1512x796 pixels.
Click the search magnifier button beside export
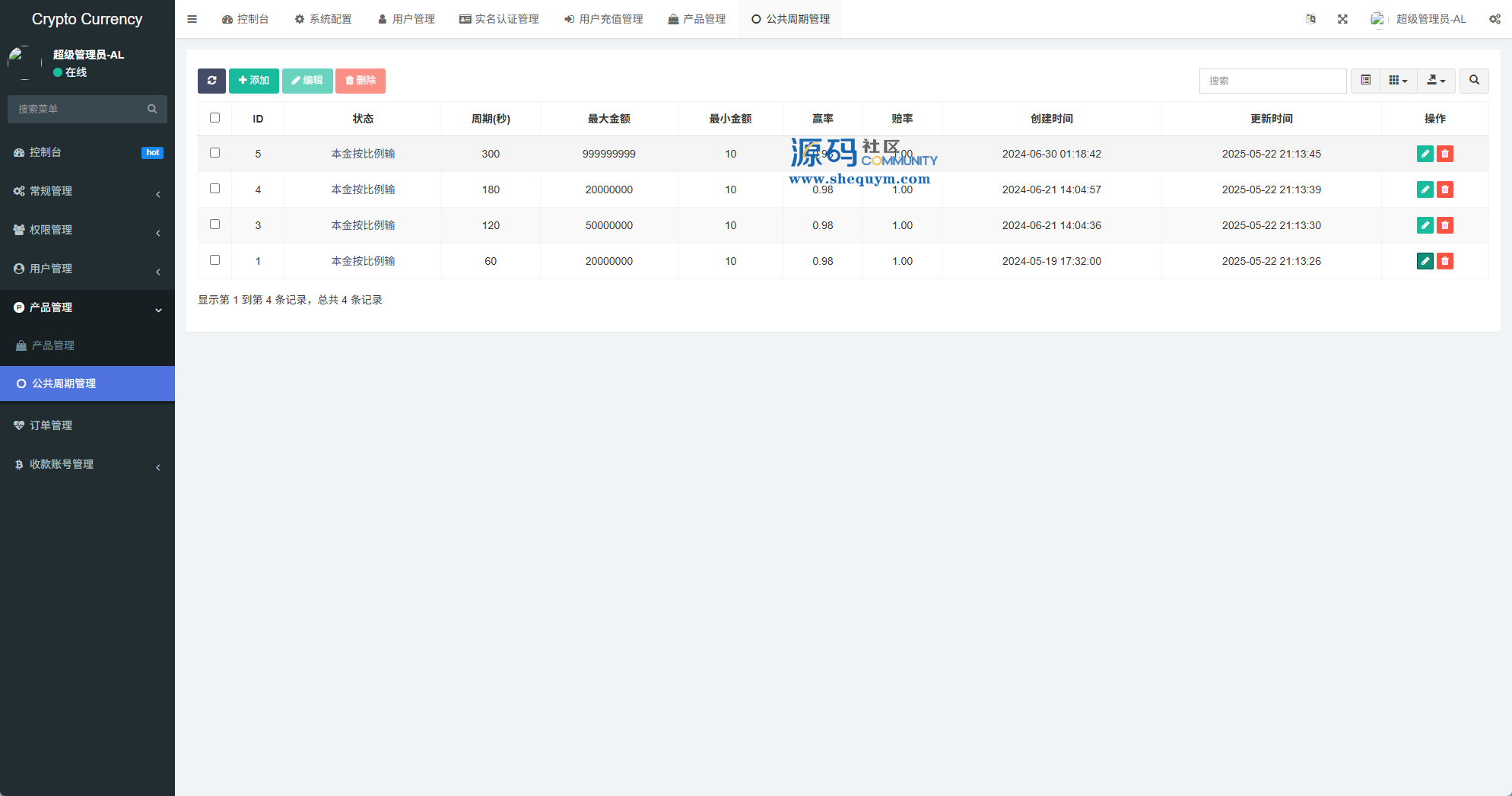pyautogui.click(x=1474, y=81)
